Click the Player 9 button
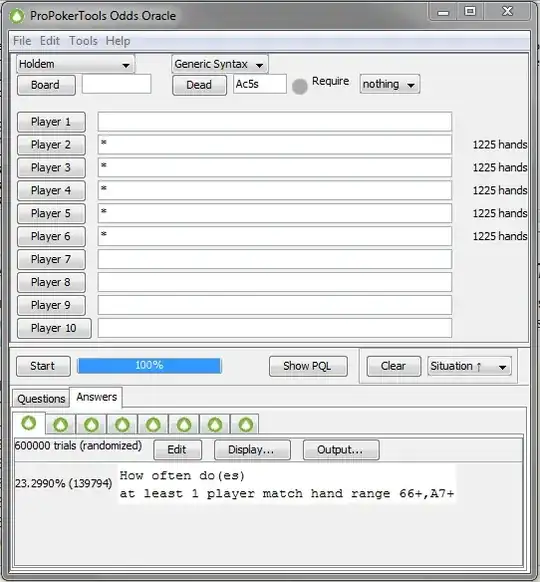Image resolution: width=540 pixels, height=582 pixels. (51, 305)
